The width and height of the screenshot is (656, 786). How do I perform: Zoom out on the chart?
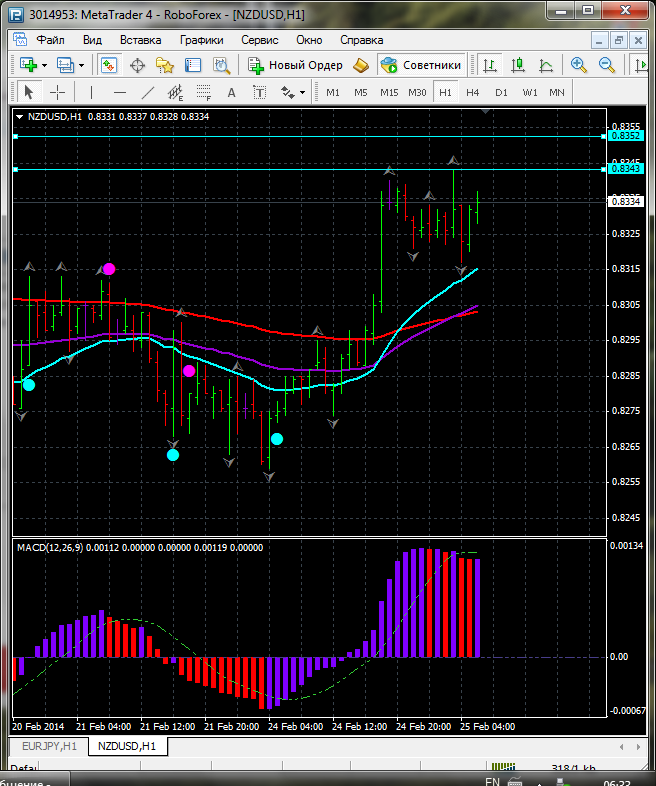point(607,65)
